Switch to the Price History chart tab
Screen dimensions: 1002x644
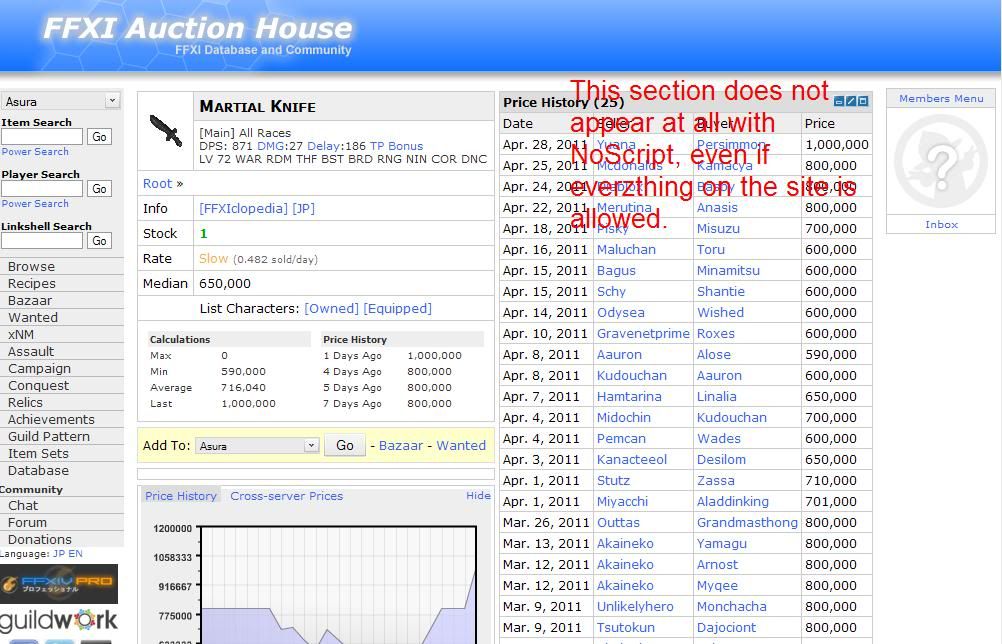pos(181,496)
